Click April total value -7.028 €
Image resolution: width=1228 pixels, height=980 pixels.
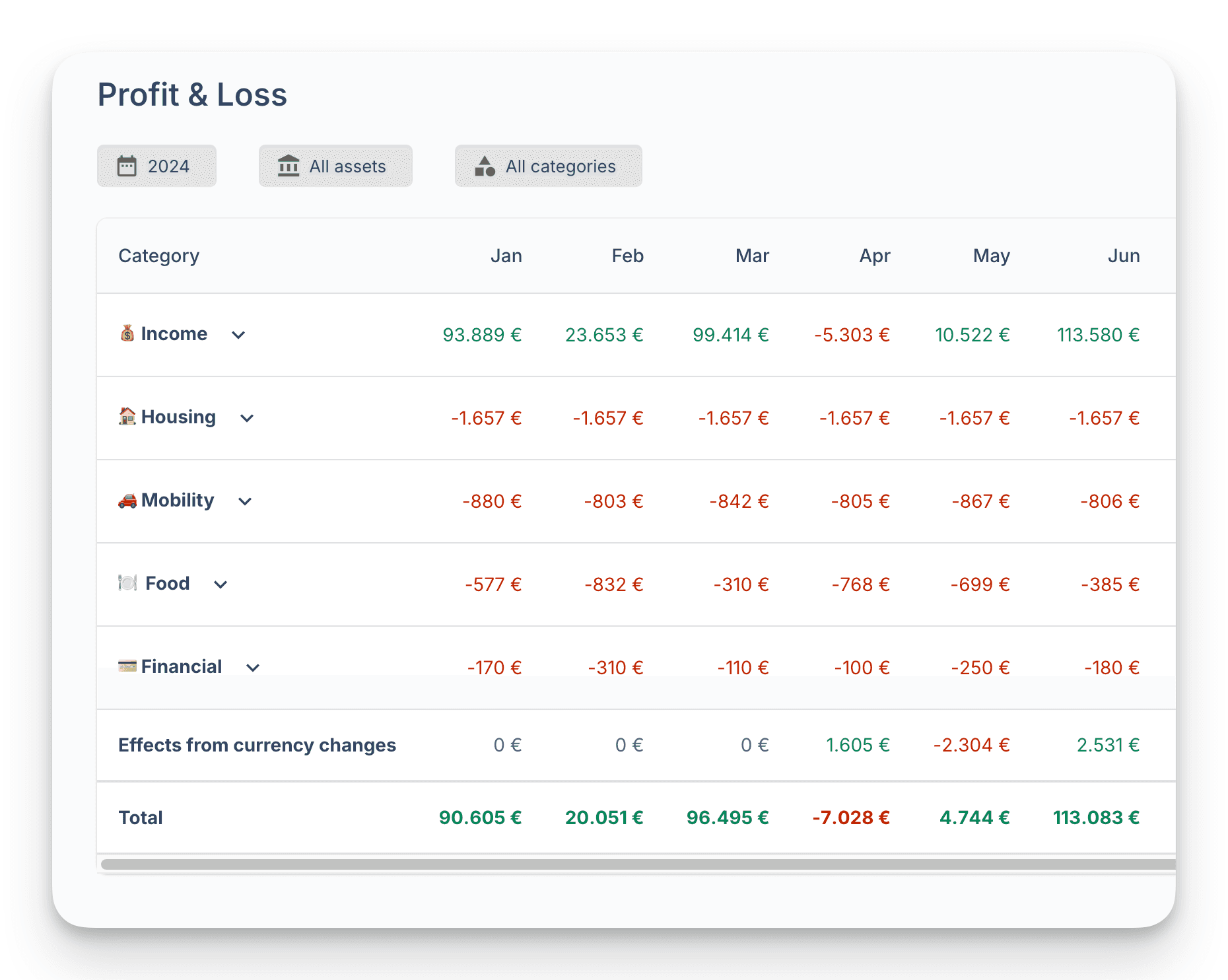coord(851,818)
